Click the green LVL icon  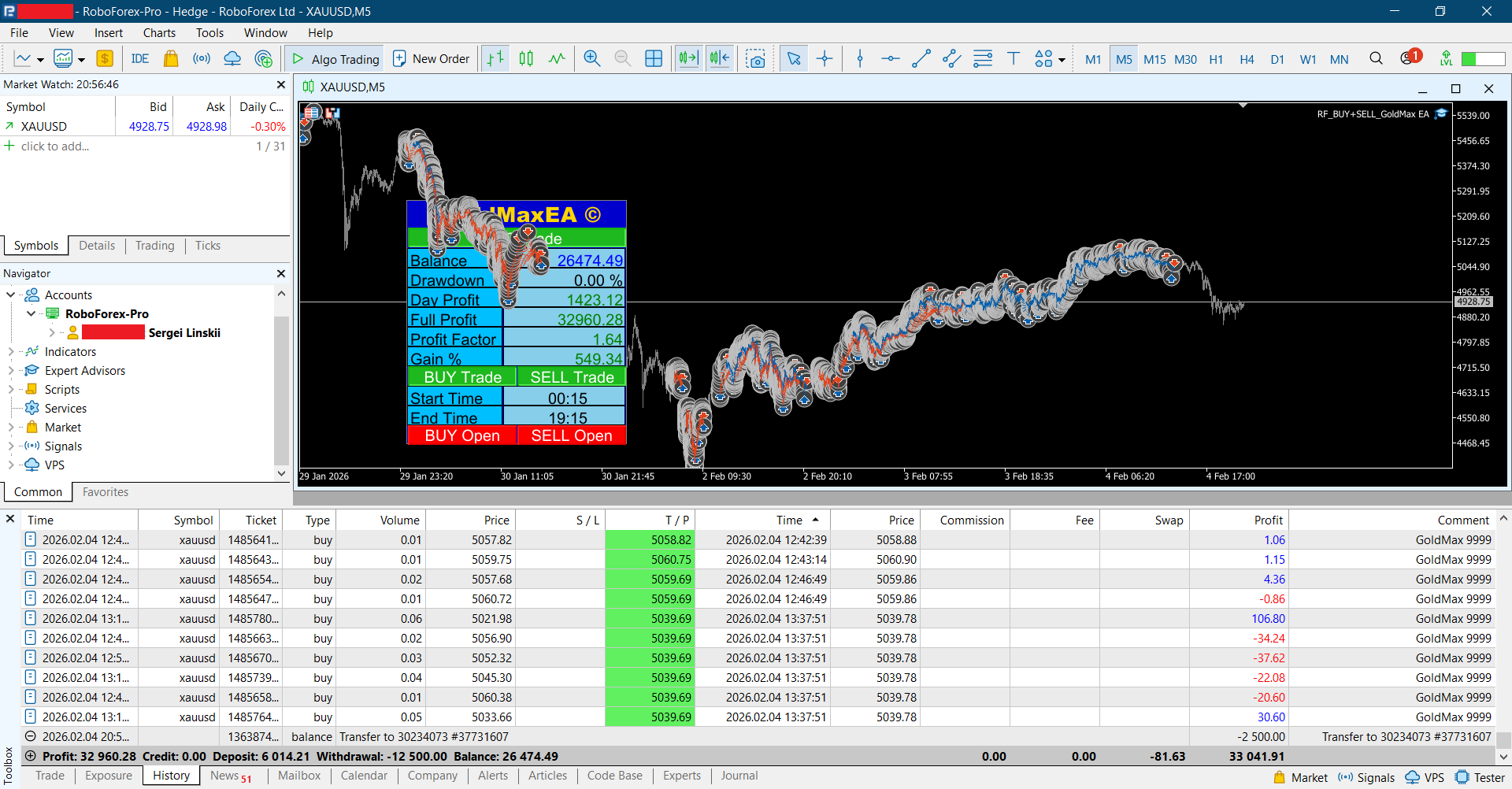pos(1446,59)
